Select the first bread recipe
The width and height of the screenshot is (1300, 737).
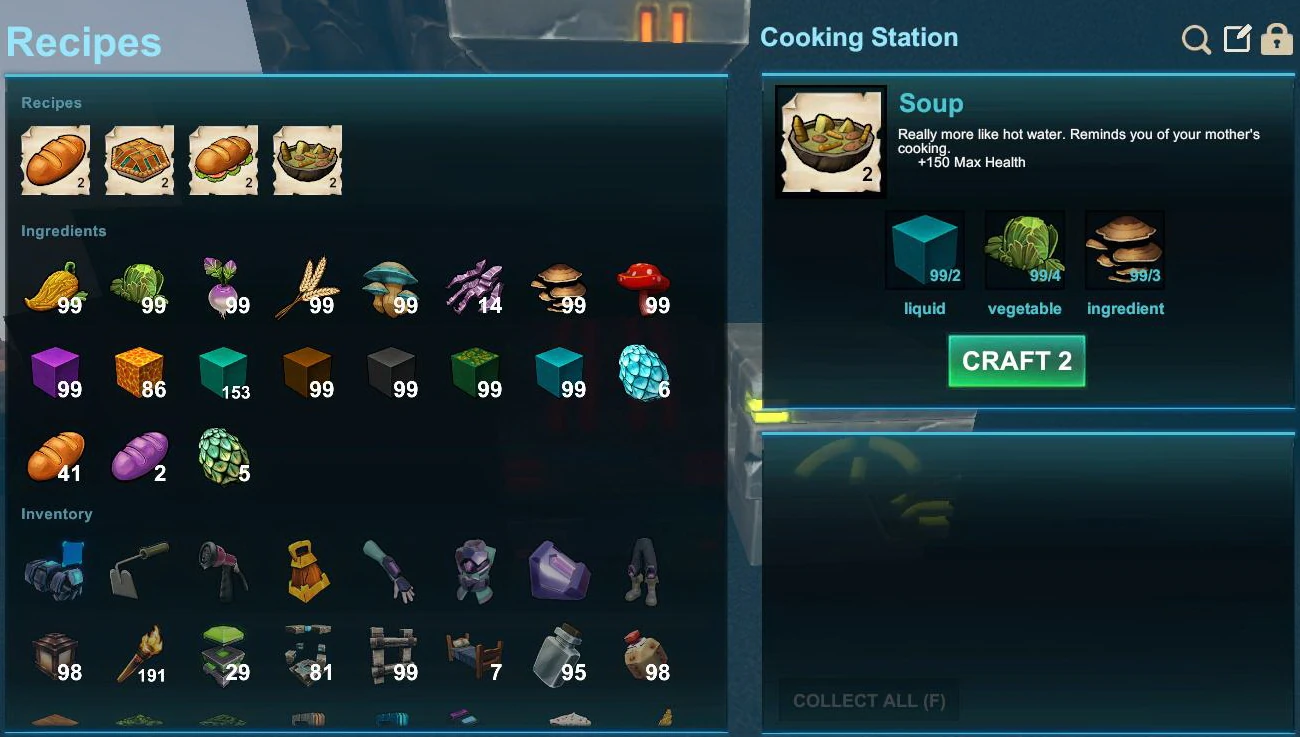point(56,160)
